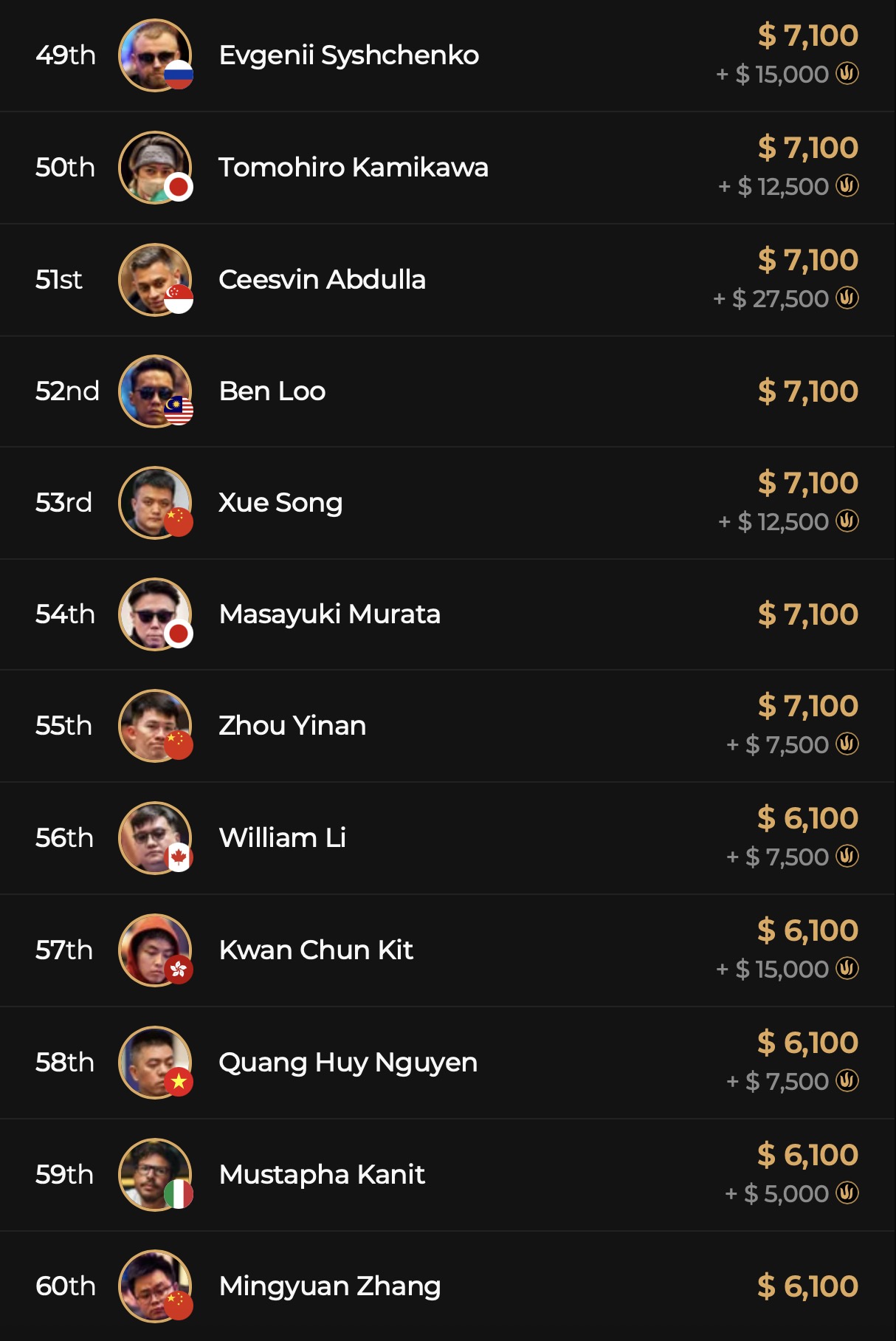Click William Li's Canada flag badge
This screenshot has width=896, height=1341.
tap(179, 857)
